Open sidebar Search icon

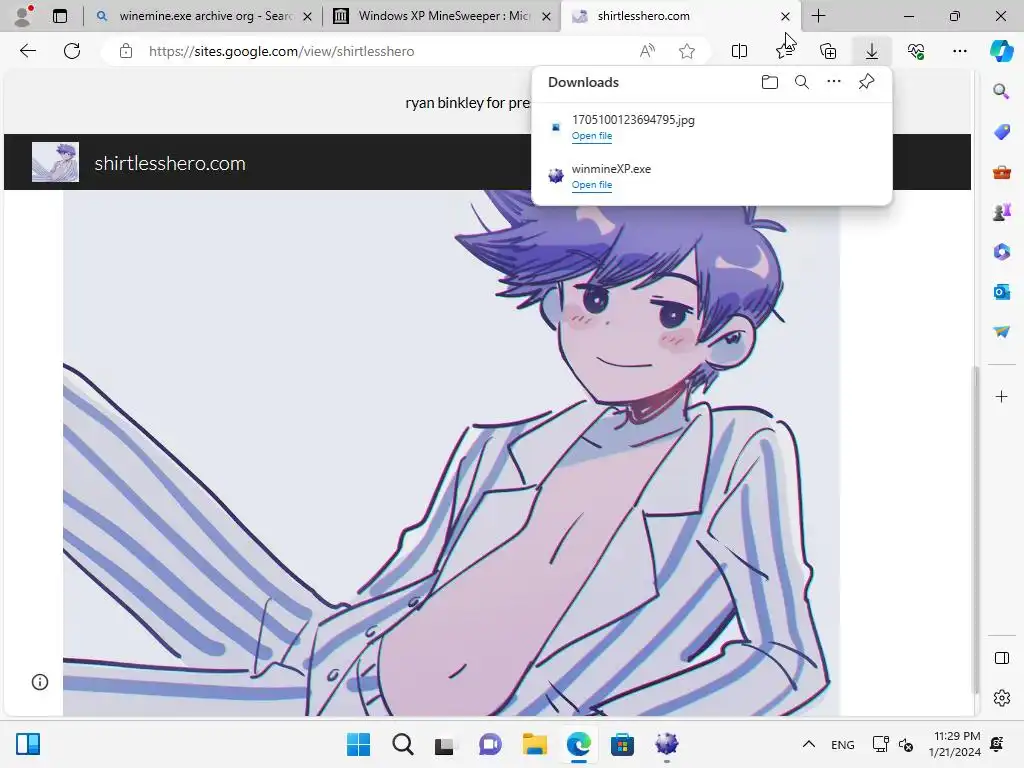click(x=1001, y=91)
